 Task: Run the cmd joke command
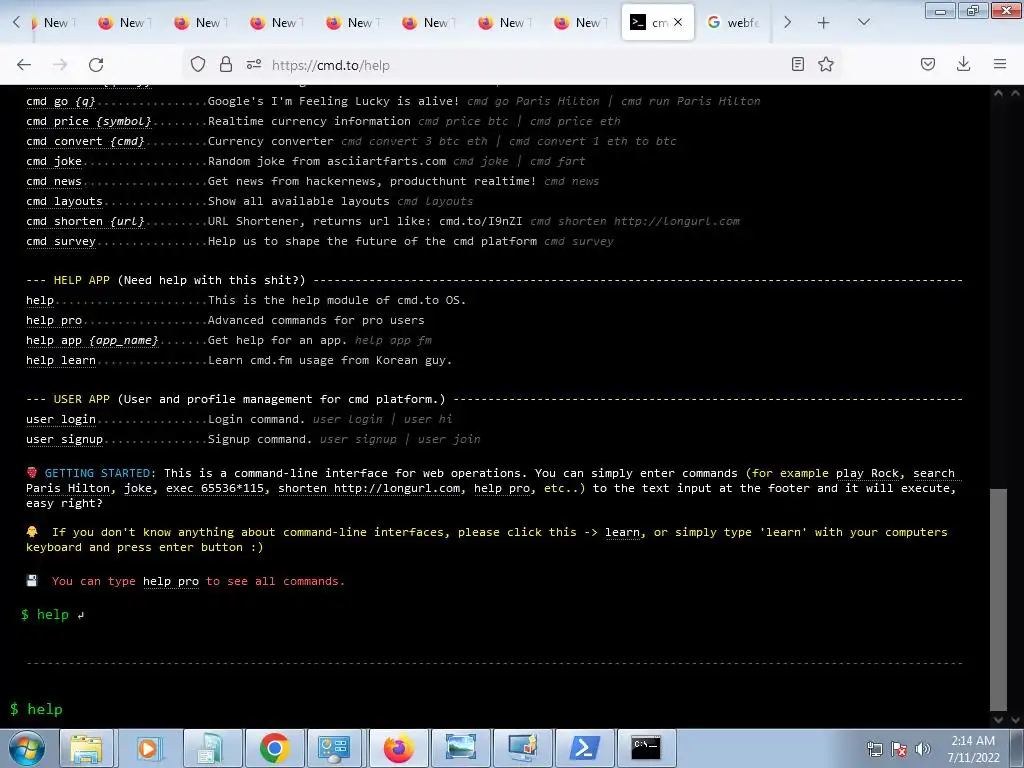(54, 161)
